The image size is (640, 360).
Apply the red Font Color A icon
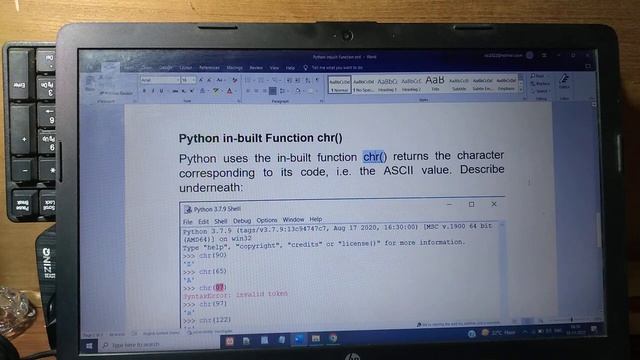click(229, 91)
